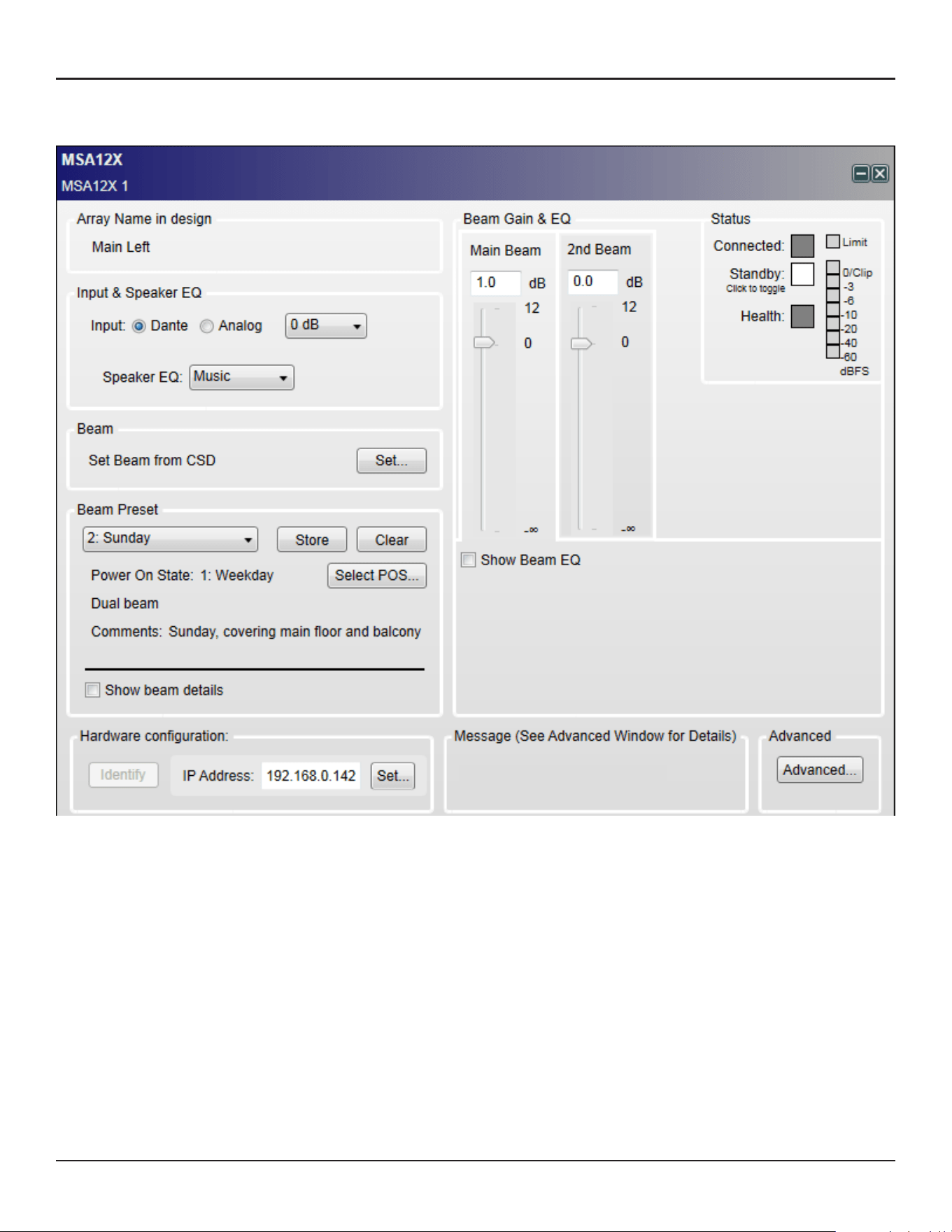This screenshot has width=952, height=1232.
Task: Click the Comments text about Sunday coverage
Action: 256,632
